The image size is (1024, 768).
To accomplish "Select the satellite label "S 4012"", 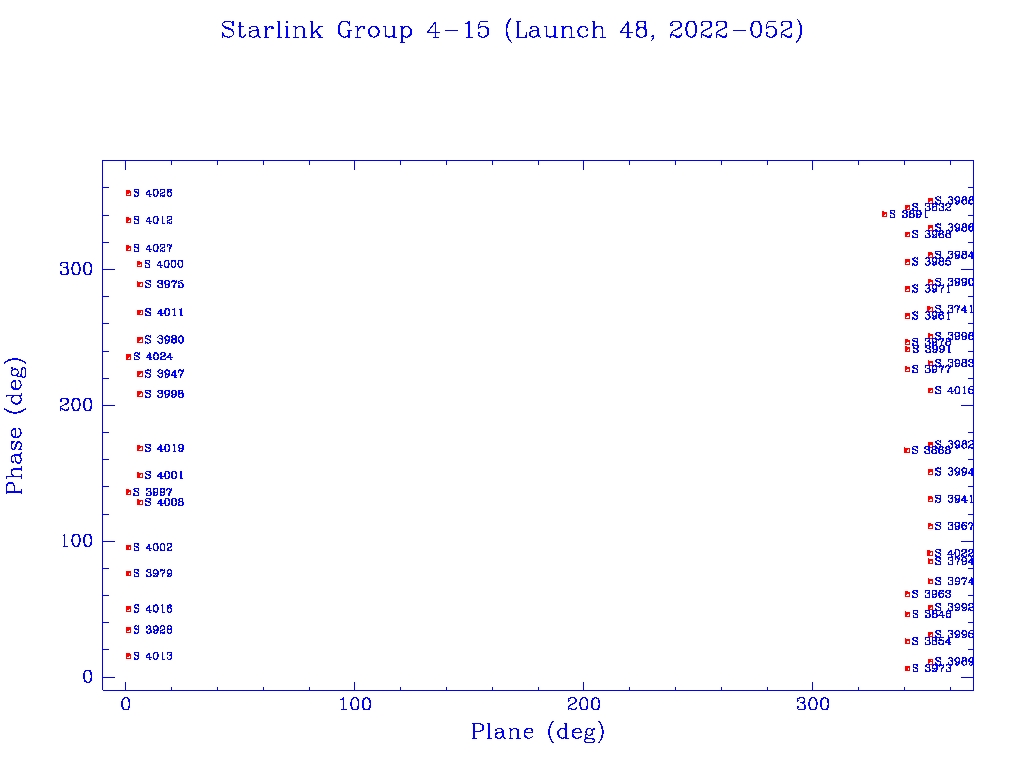I will tap(153, 221).
